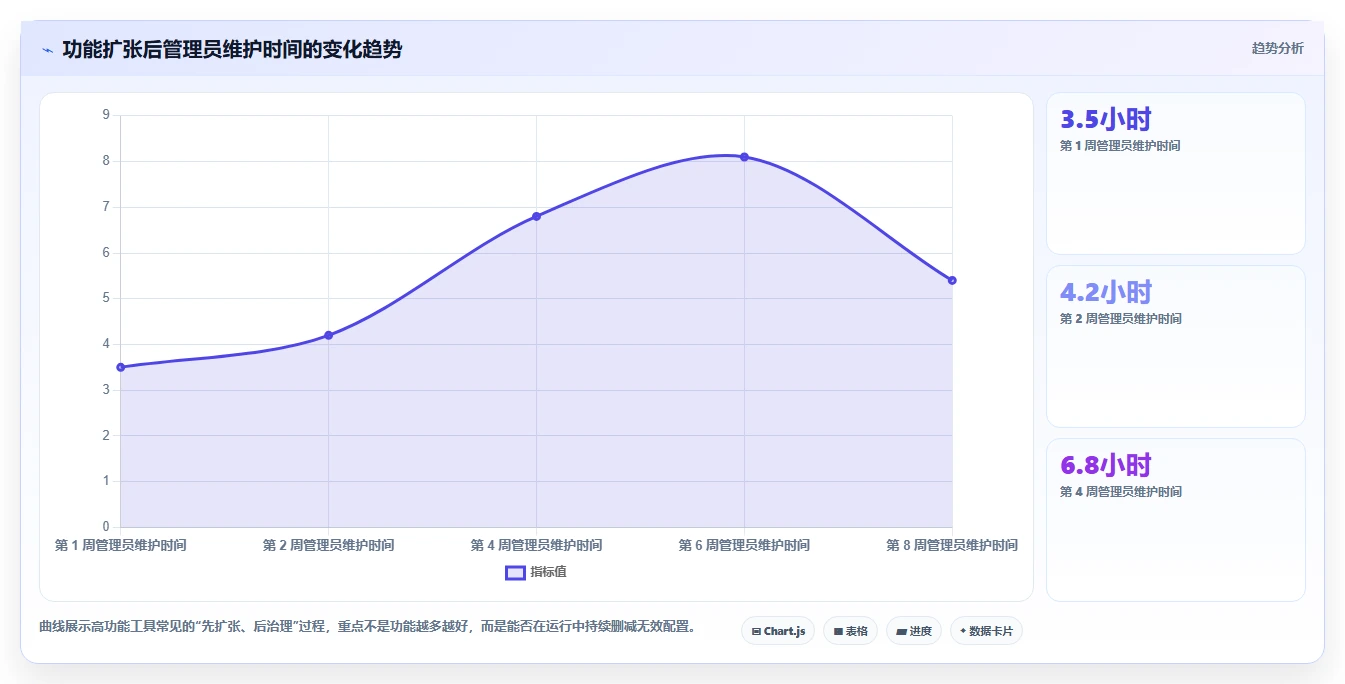Click the title 功能扩张后管理员维护时间的变化趋势
This screenshot has width=1345, height=684.
[232, 49]
